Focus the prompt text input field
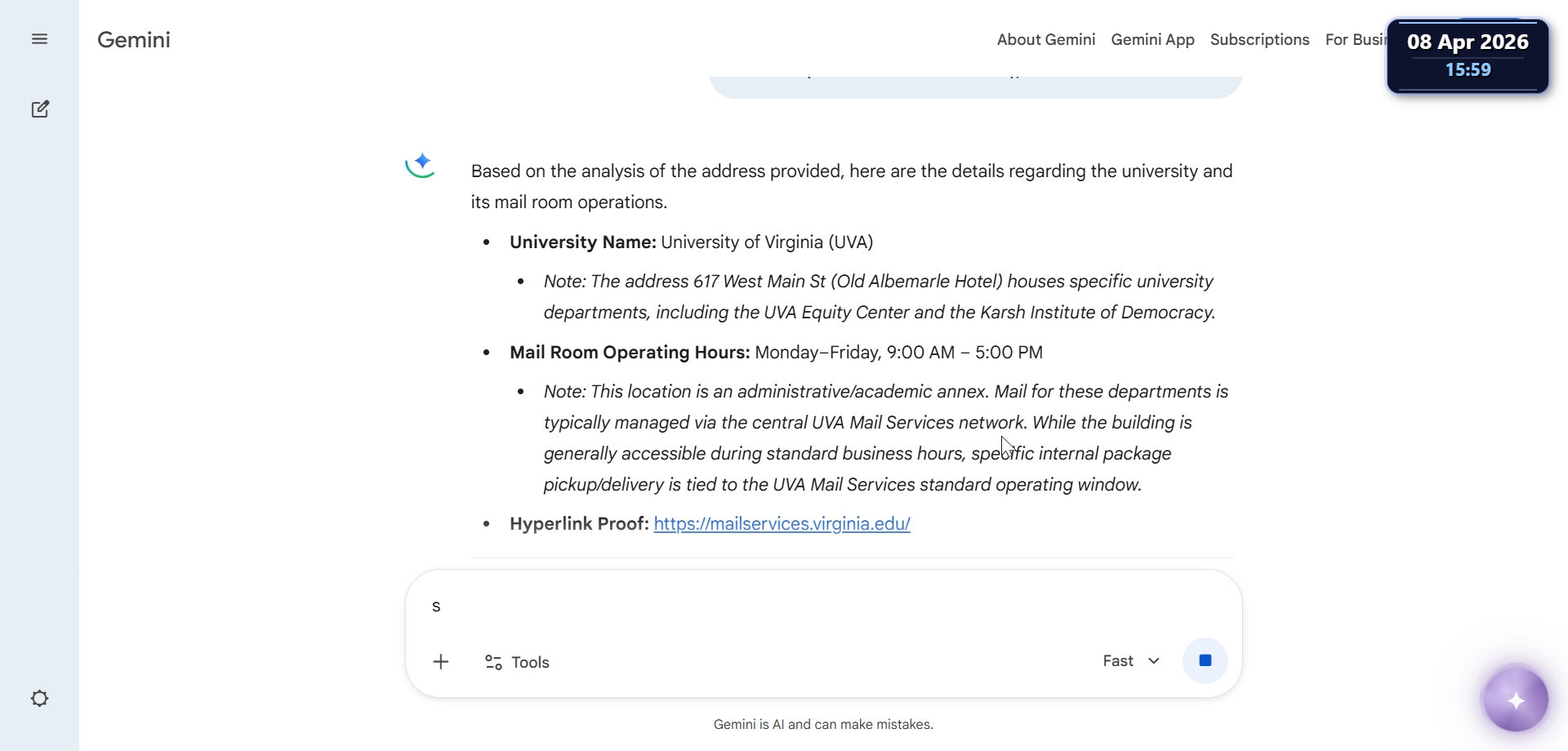The image size is (1568, 751). click(x=817, y=607)
